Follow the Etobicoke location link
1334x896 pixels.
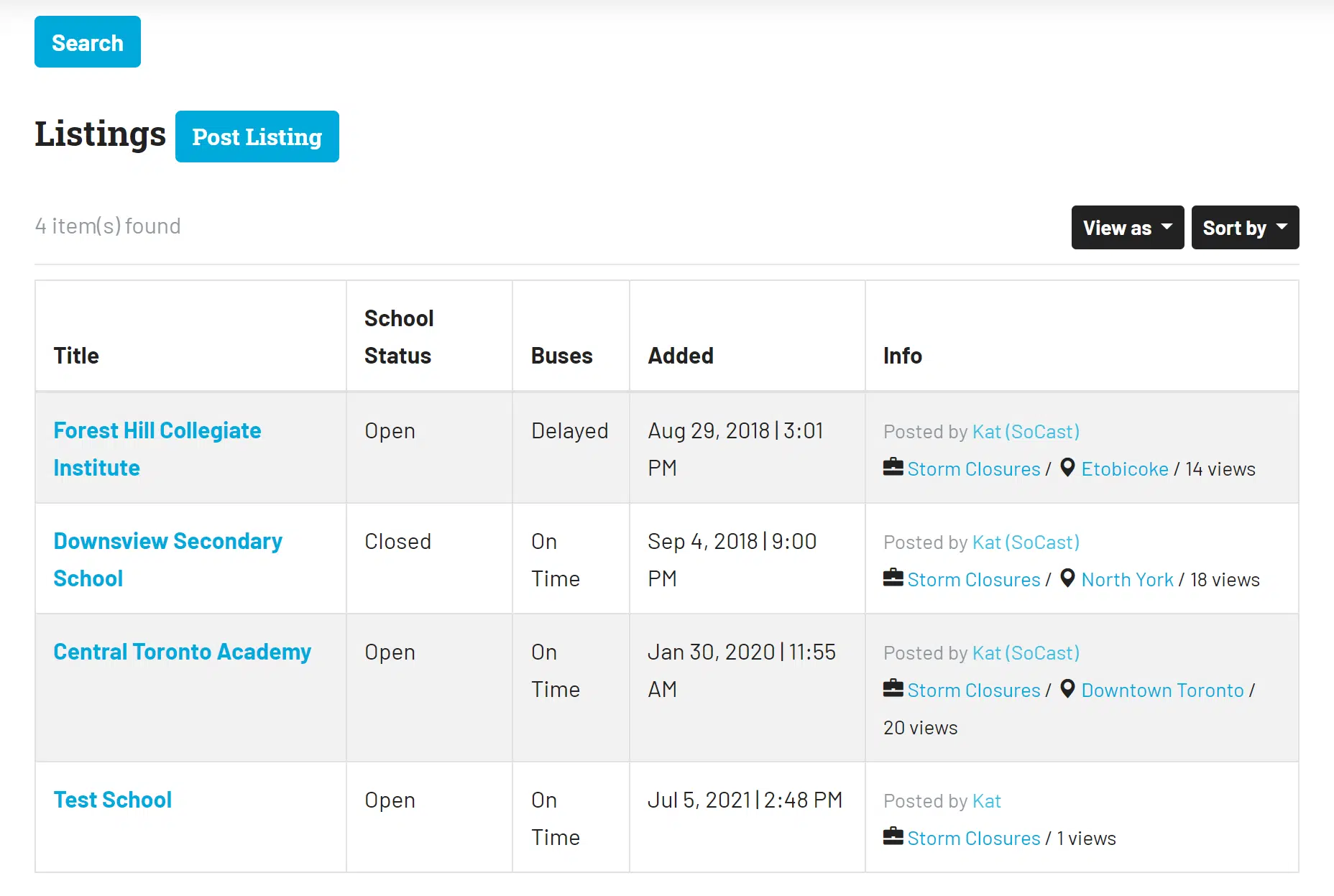tap(1124, 469)
